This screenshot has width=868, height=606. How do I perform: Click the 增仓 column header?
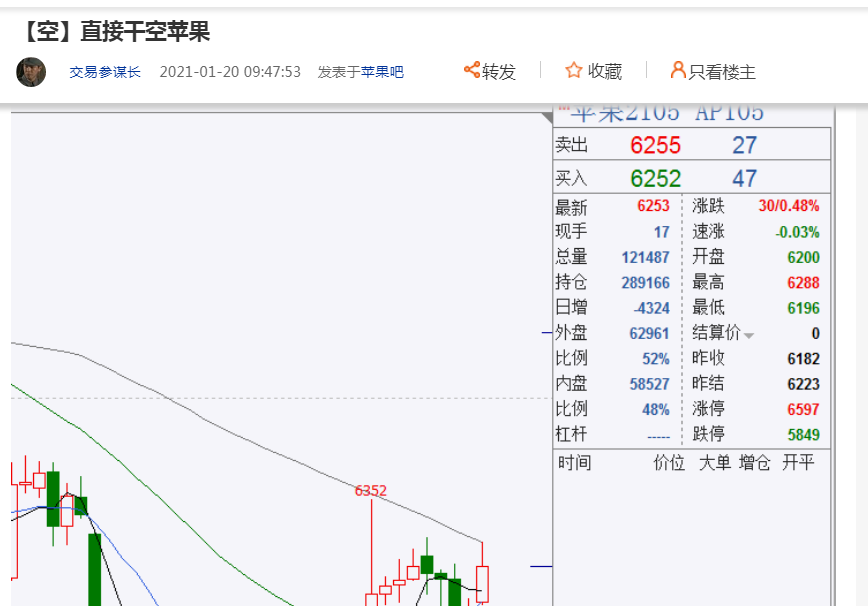755,462
